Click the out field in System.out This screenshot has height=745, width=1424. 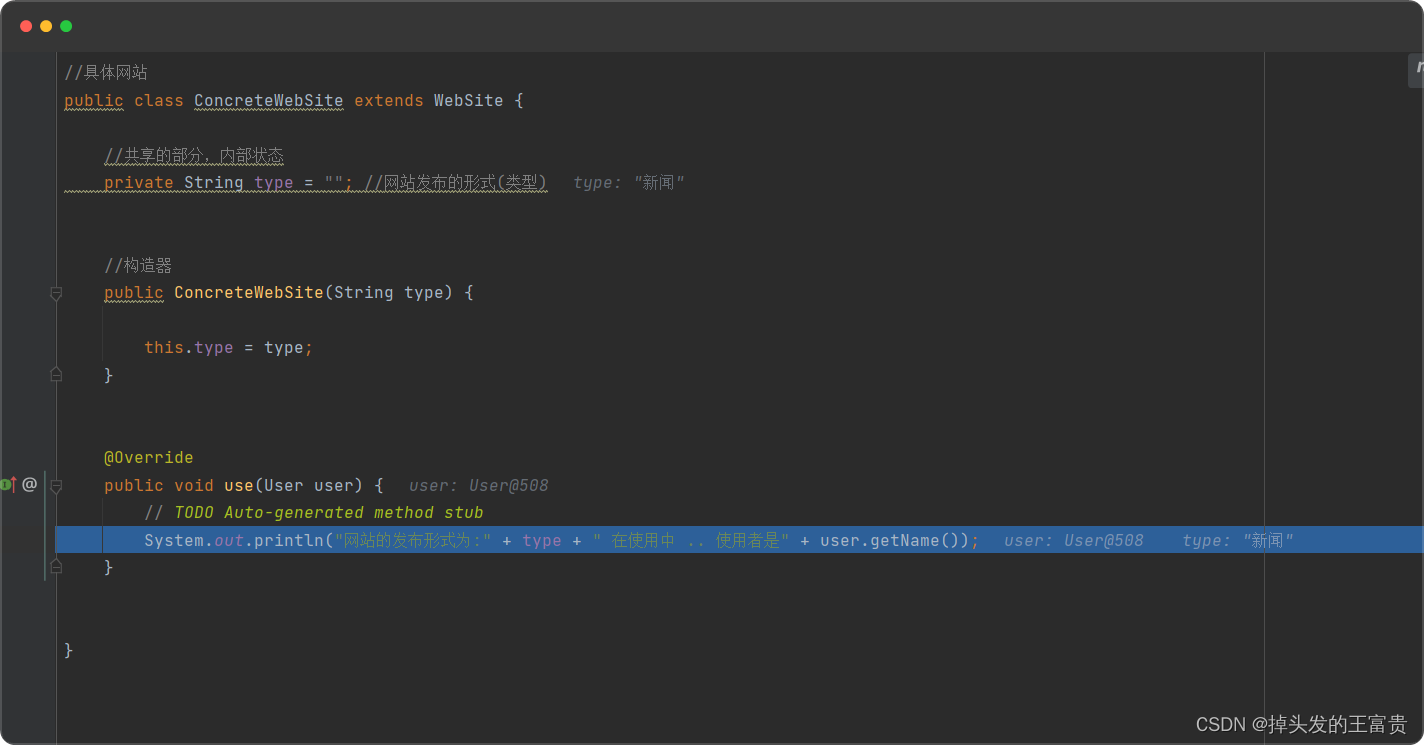pyautogui.click(x=229, y=540)
